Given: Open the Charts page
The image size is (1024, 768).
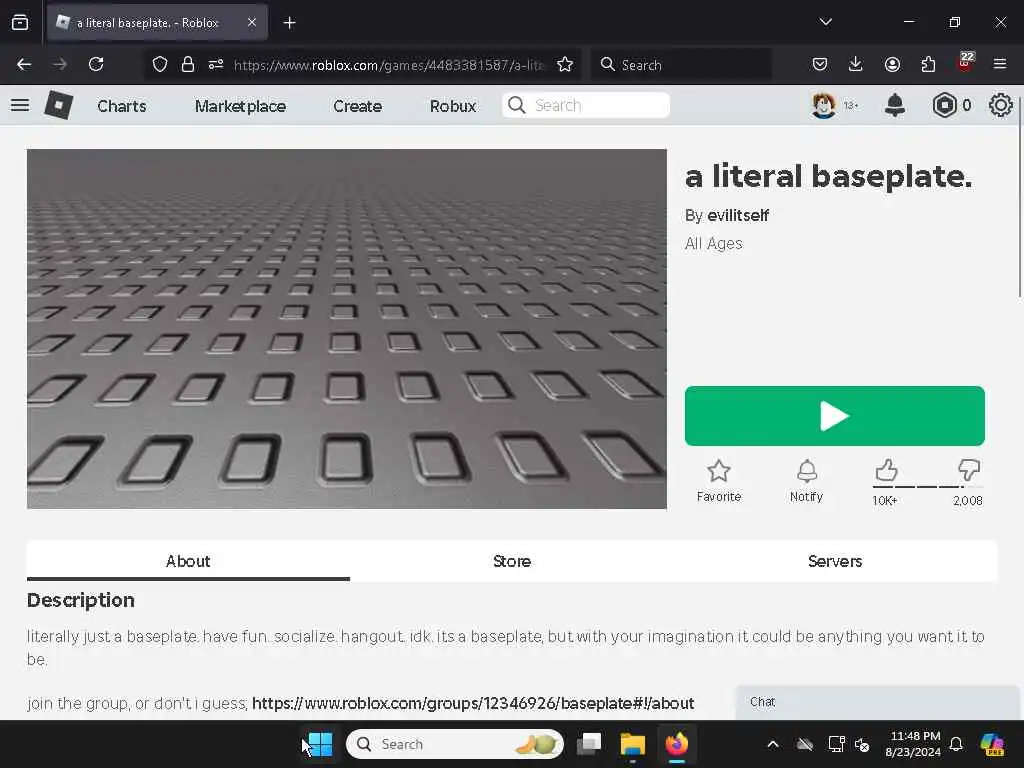Looking at the screenshot, I should click(121, 106).
